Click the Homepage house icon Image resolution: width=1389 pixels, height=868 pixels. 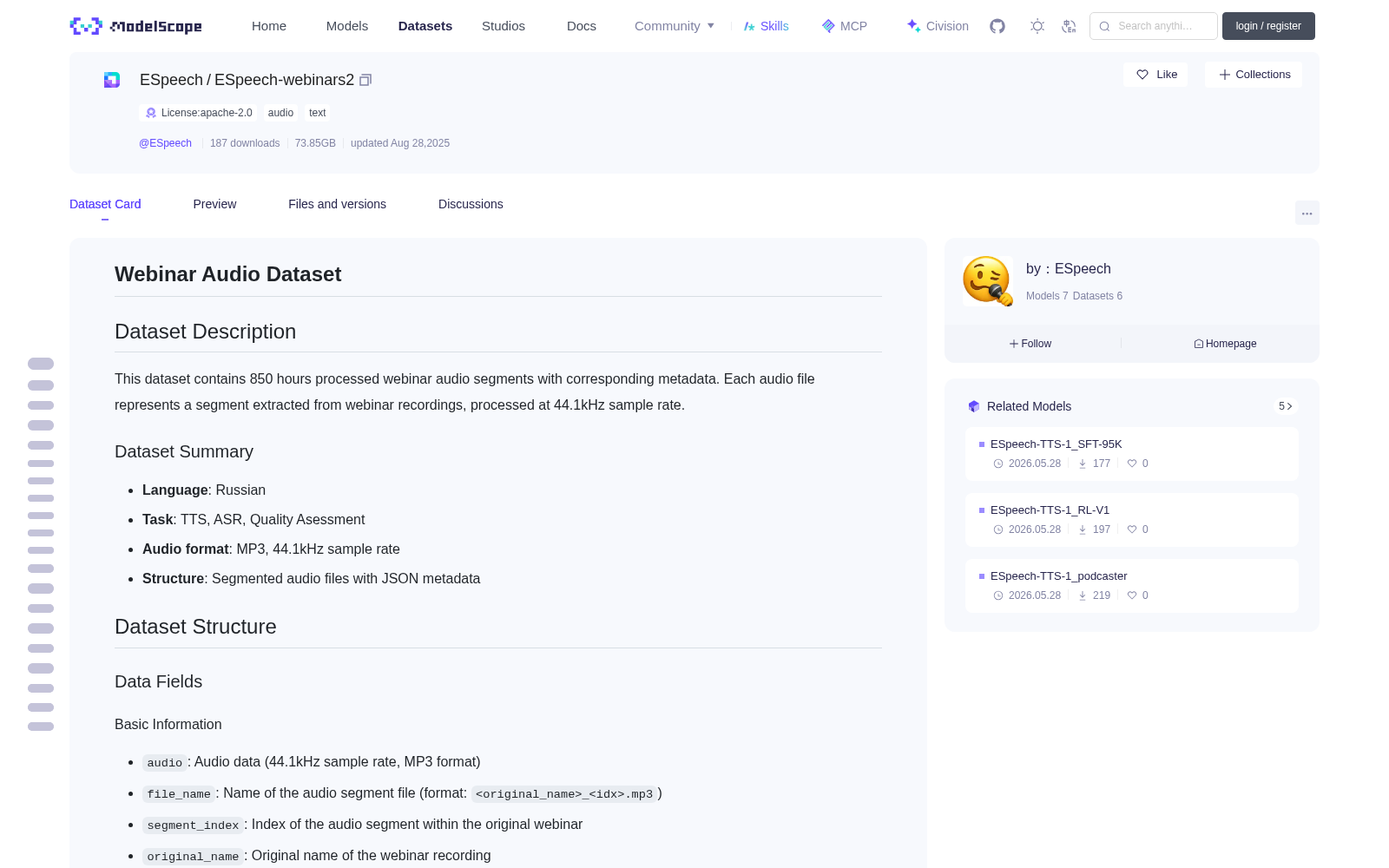tap(1199, 344)
